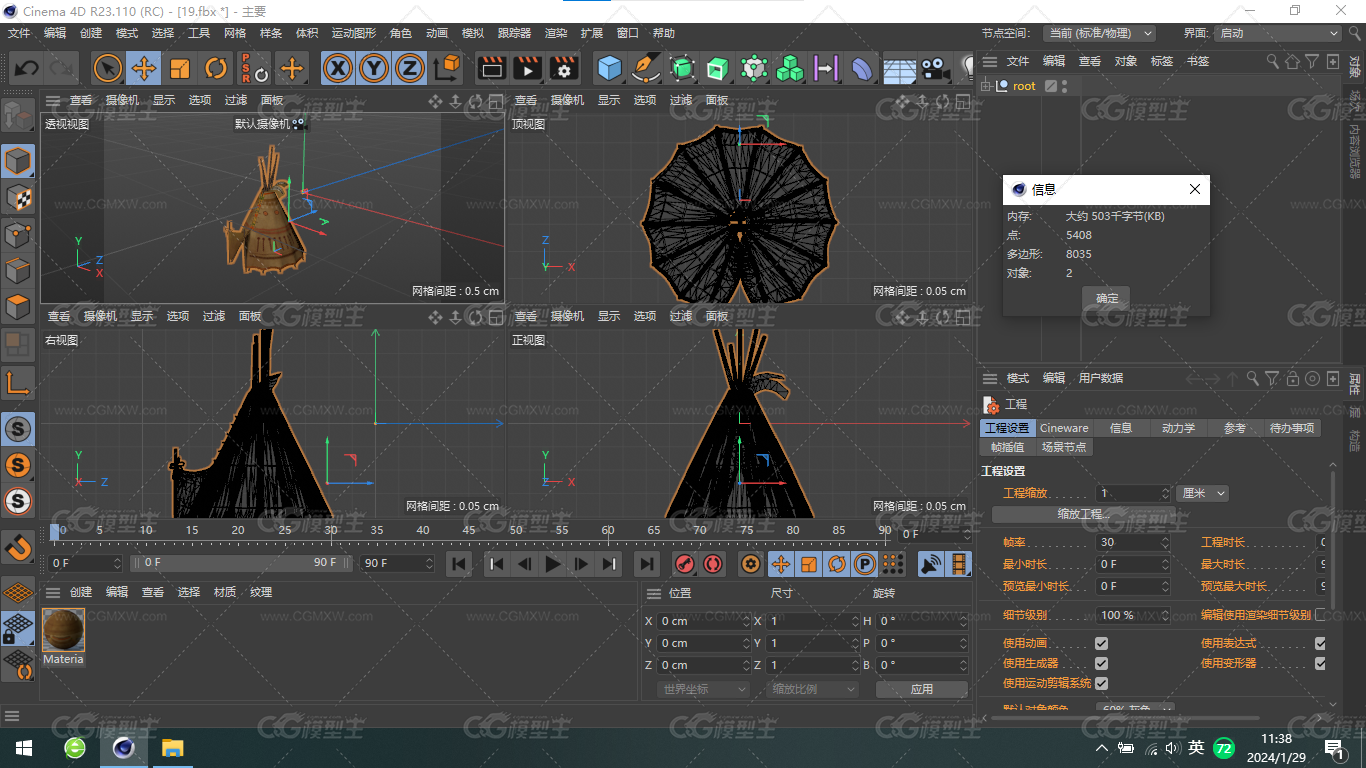Toggle the 使用表达式 checkbox
1366x768 pixels.
point(1320,643)
